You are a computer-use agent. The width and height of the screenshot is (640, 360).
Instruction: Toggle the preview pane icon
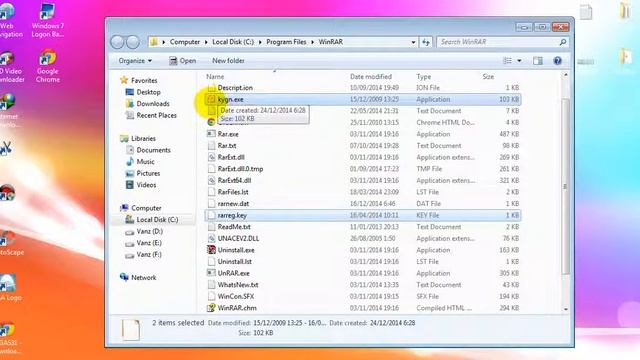pyautogui.click(x=538, y=61)
